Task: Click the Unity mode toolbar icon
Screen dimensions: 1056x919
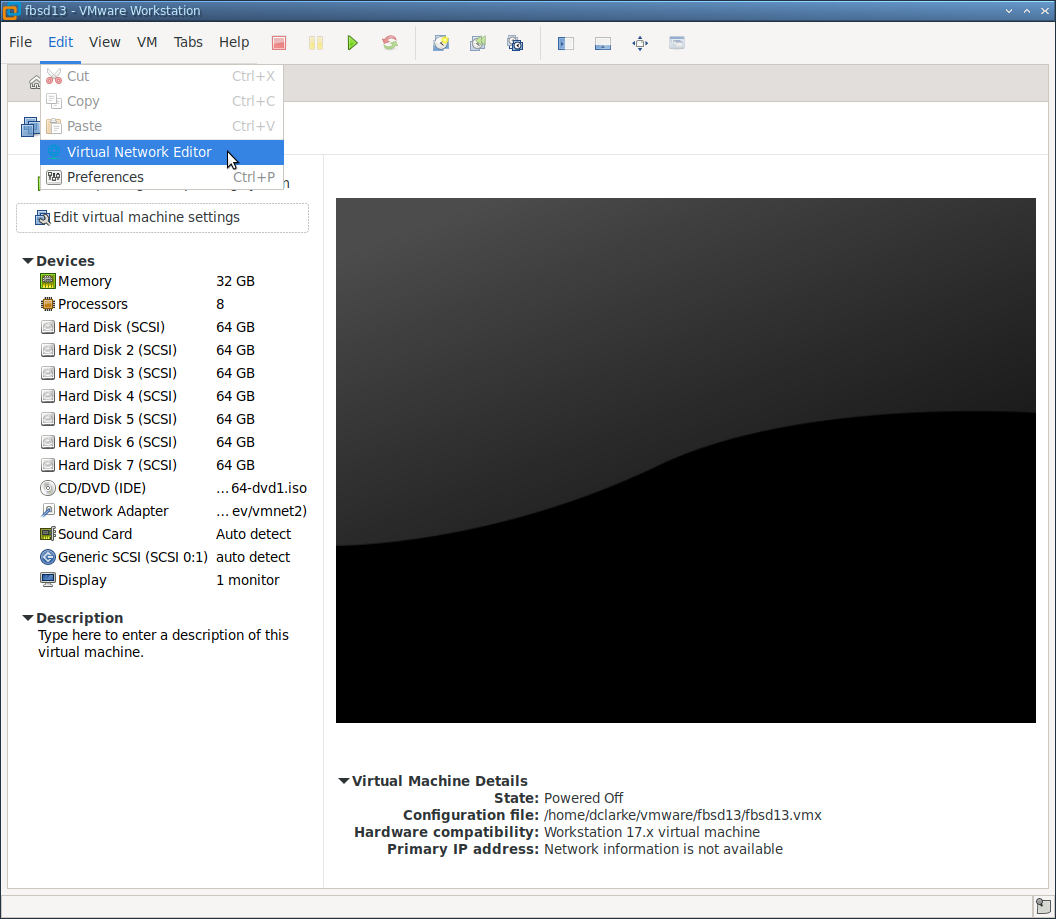Action: (x=677, y=43)
